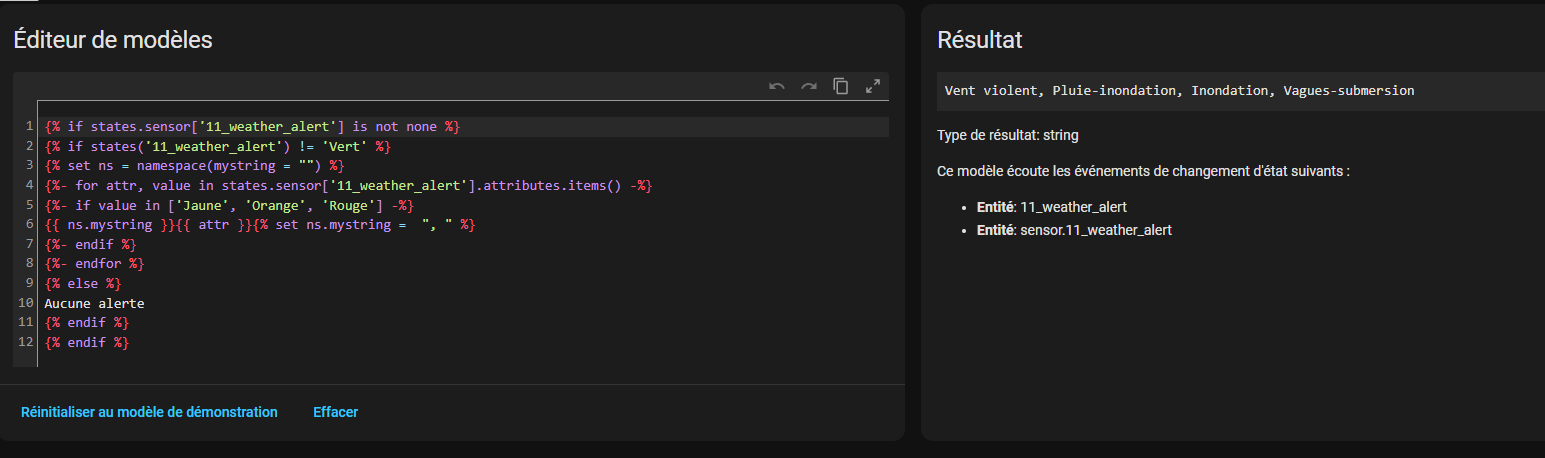This screenshot has width=1545, height=458.
Task: Copy the template code with the copy icon
Action: click(841, 87)
